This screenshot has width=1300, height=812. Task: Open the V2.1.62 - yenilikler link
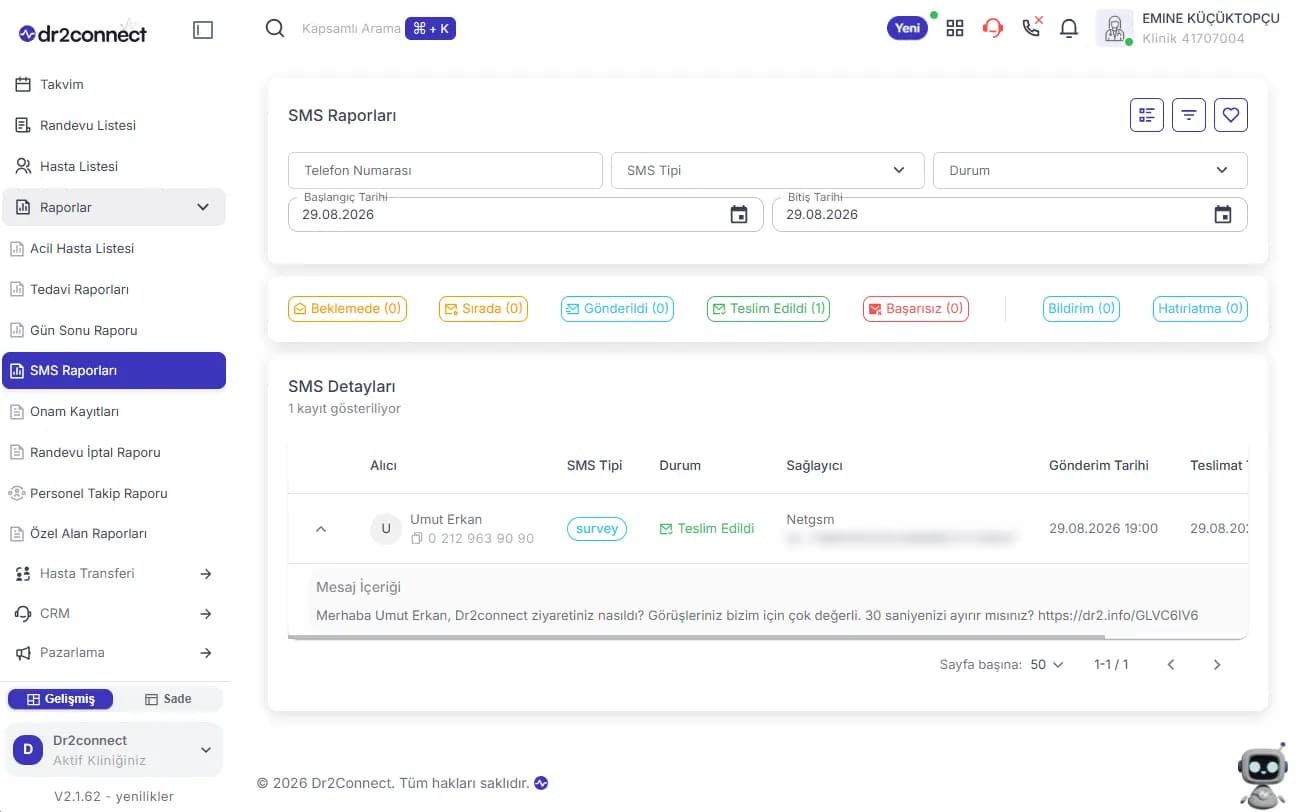tap(114, 797)
